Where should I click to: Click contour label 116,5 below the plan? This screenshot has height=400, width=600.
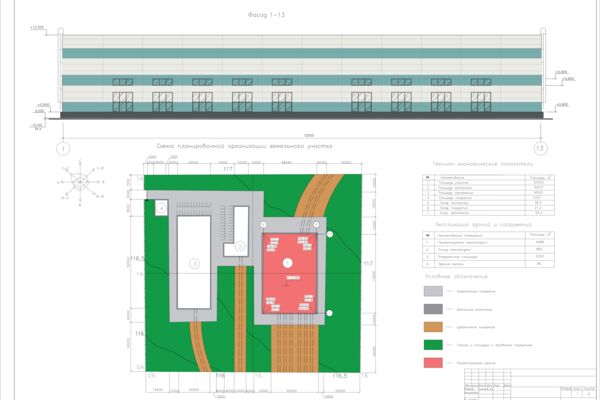(x=339, y=376)
